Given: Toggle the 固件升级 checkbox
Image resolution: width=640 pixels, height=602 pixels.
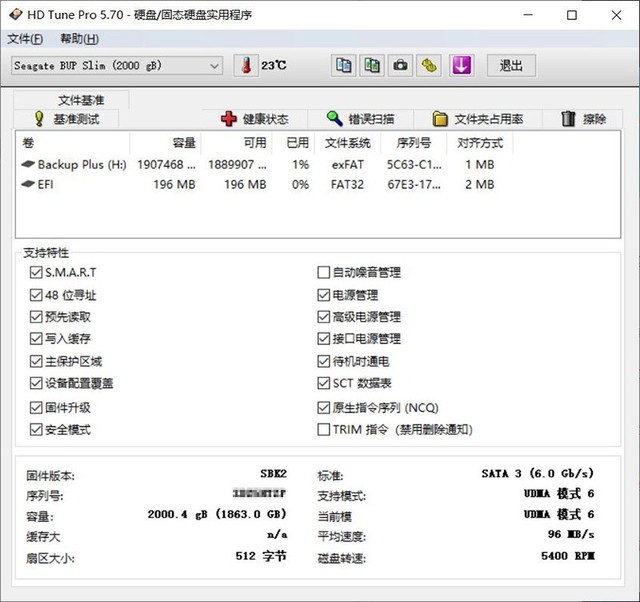Looking at the screenshot, I should [x=36, y=407].
